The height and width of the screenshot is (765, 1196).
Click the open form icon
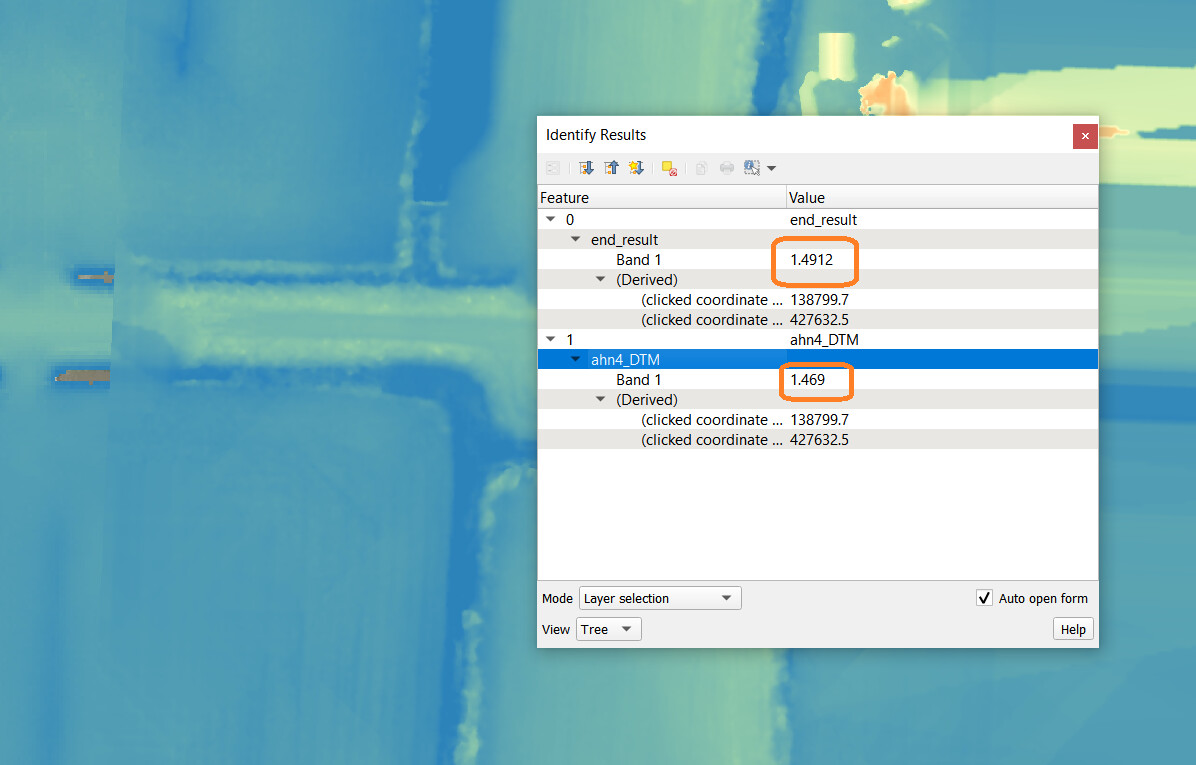pyautogui.click(x=553, y=168)
